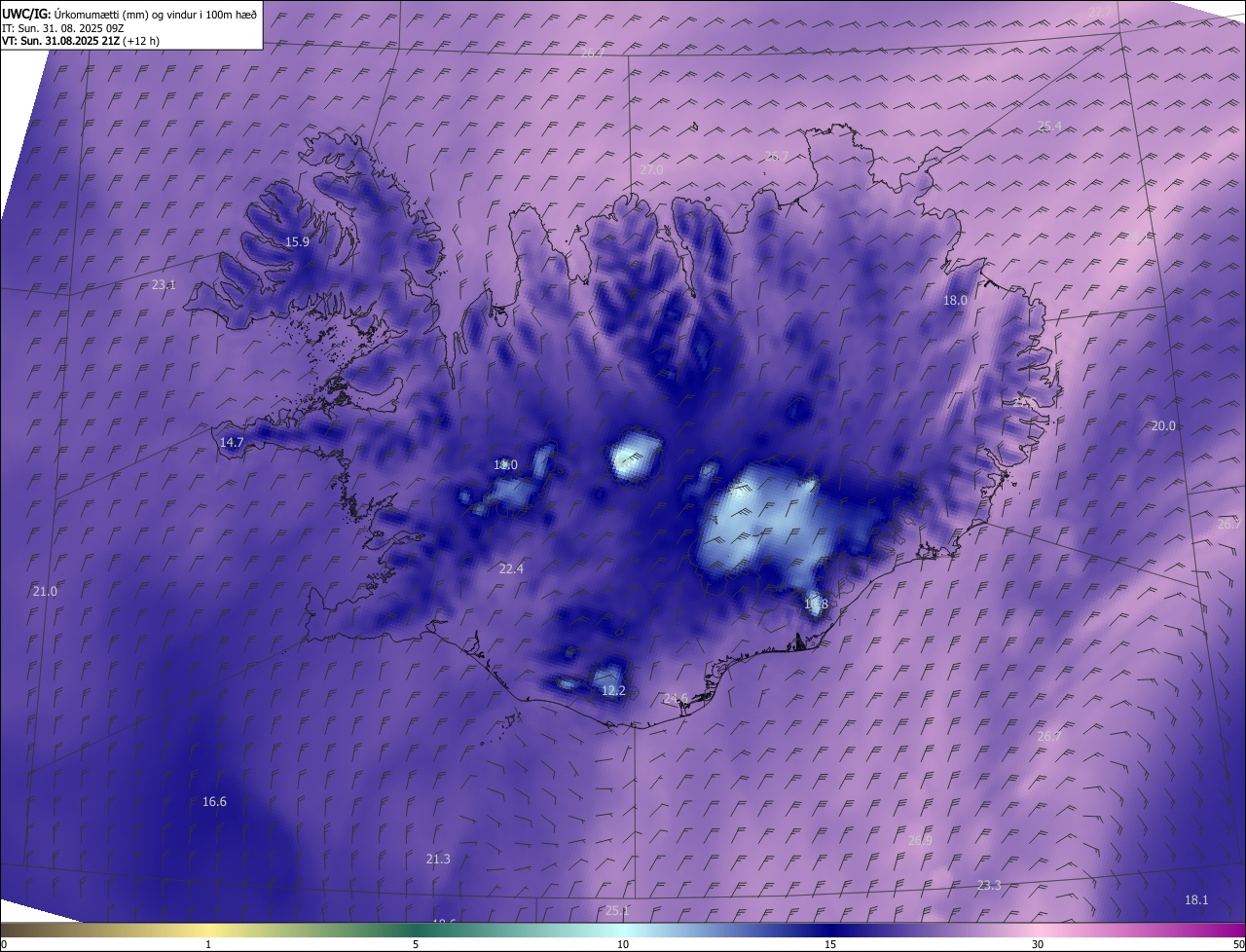Screen dimensions: 1246x952
Task: Click the 22.4 value label
Action: tap(511, 569)
